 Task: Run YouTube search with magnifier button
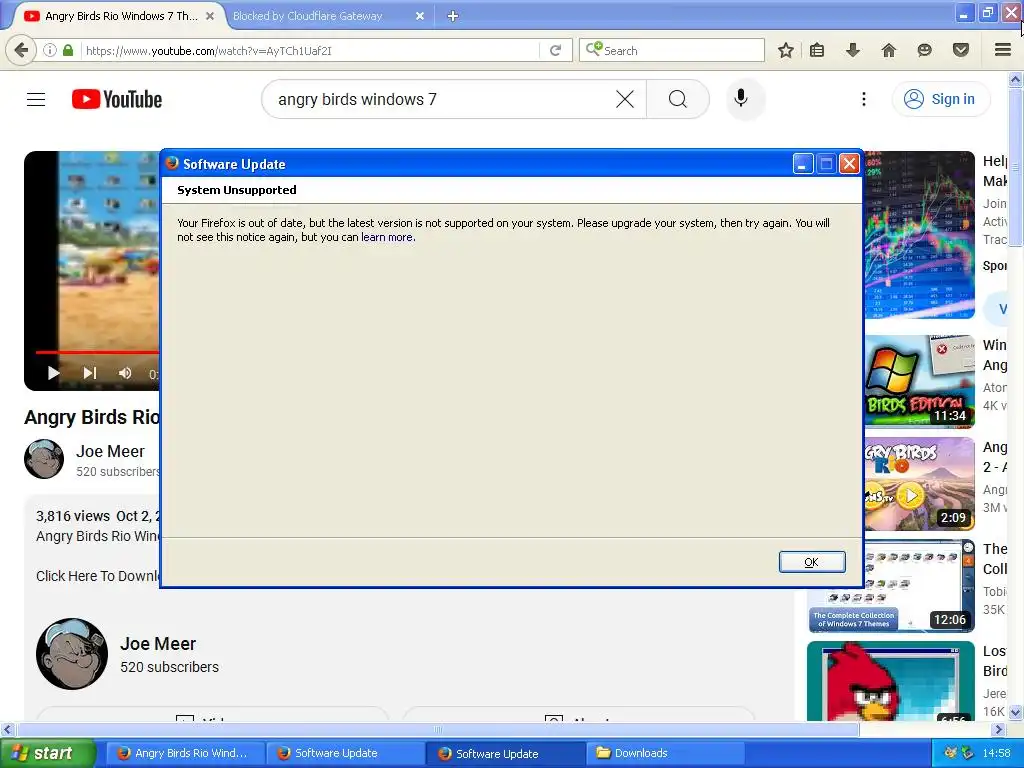[x=678, y=99]
